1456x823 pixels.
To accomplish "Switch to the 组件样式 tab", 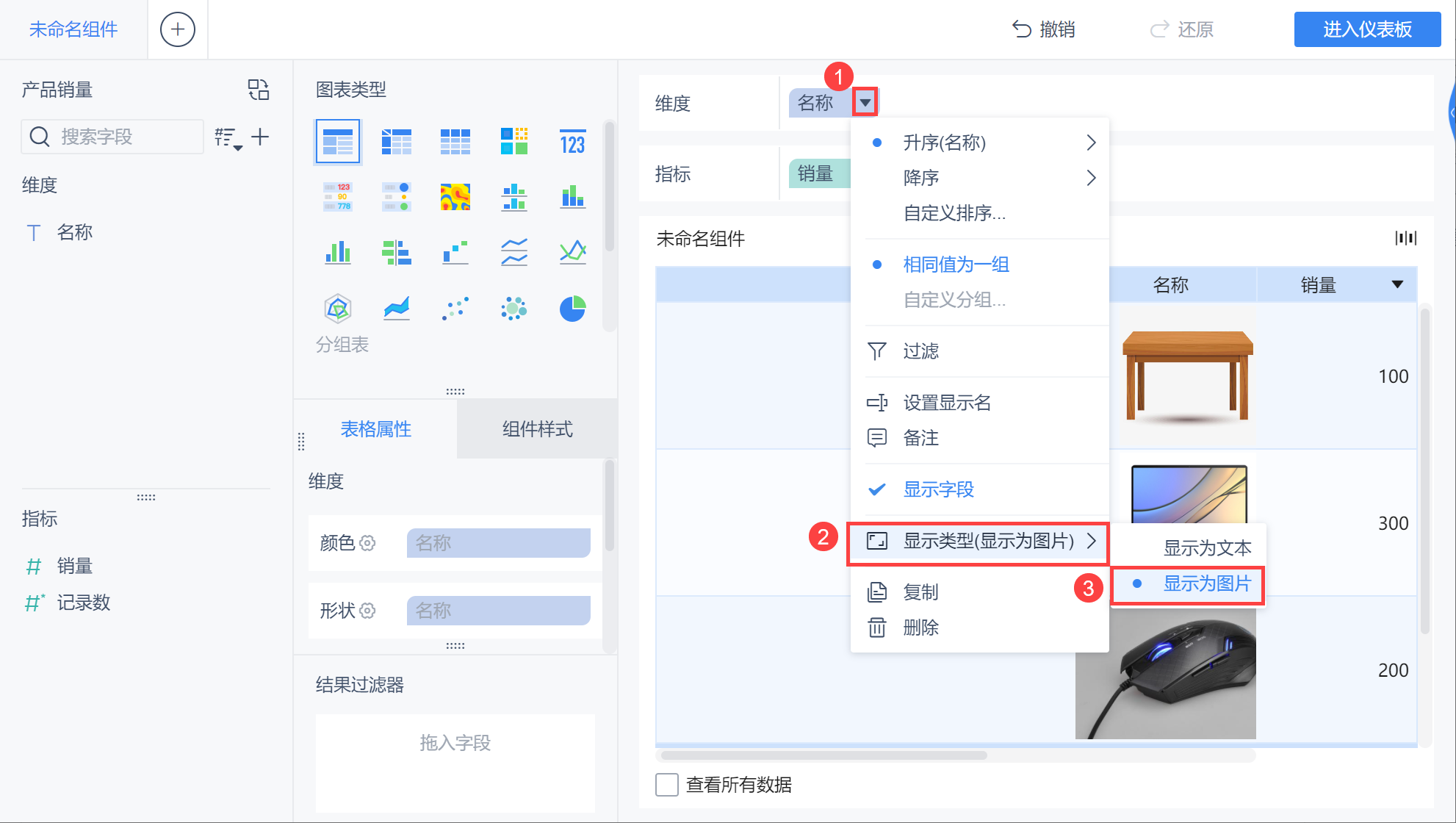I will click(x=537, y=429).
